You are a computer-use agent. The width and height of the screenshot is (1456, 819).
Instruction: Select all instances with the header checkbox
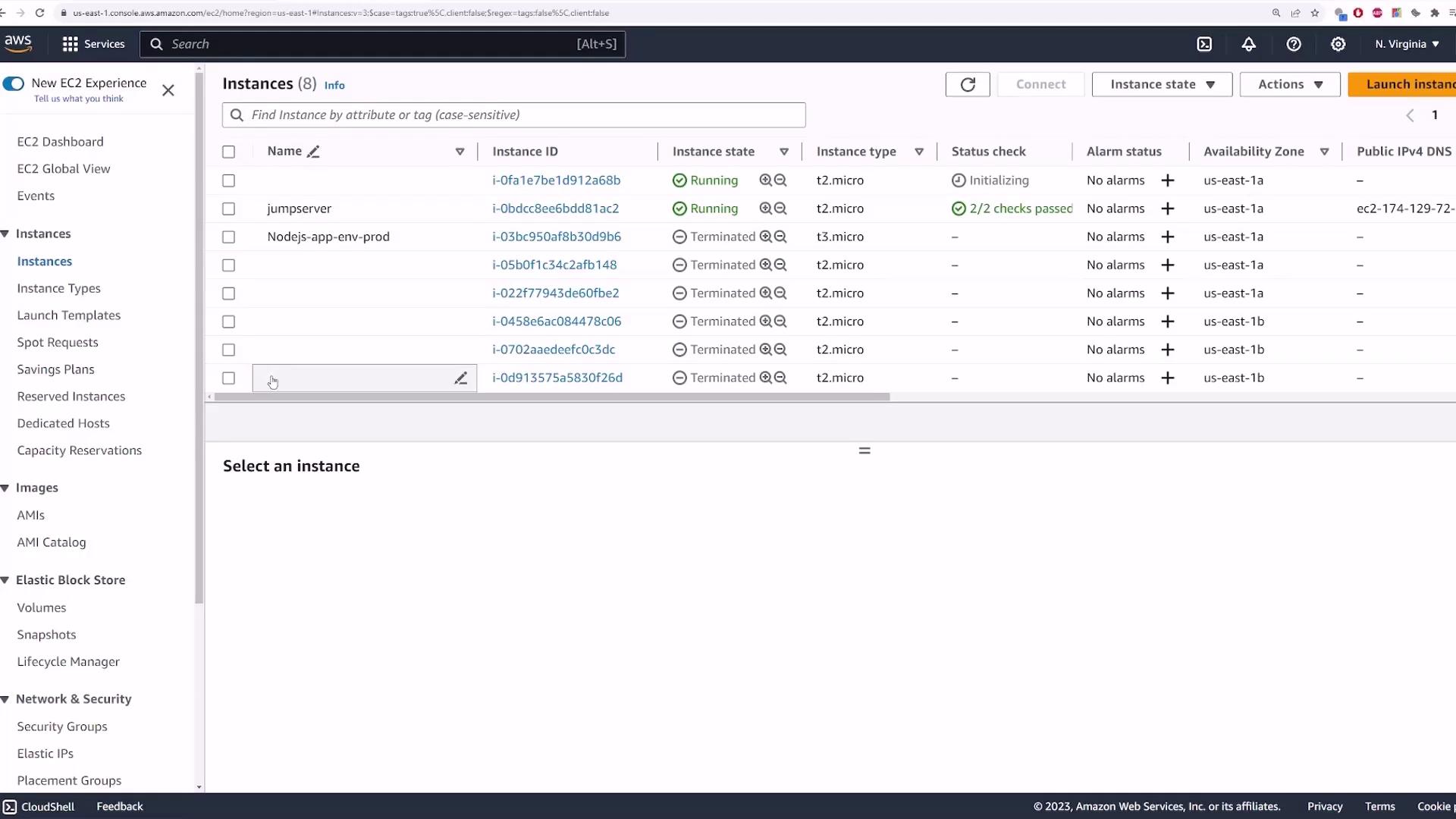tap(228, 152)
